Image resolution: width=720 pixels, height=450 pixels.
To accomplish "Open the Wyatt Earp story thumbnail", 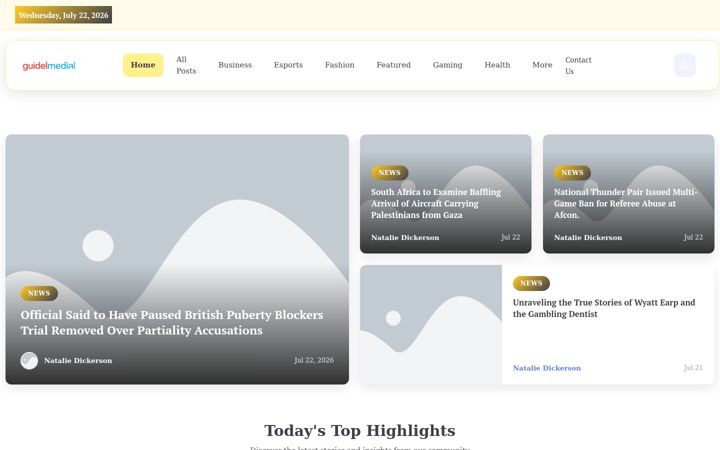I will coord(431,325).
